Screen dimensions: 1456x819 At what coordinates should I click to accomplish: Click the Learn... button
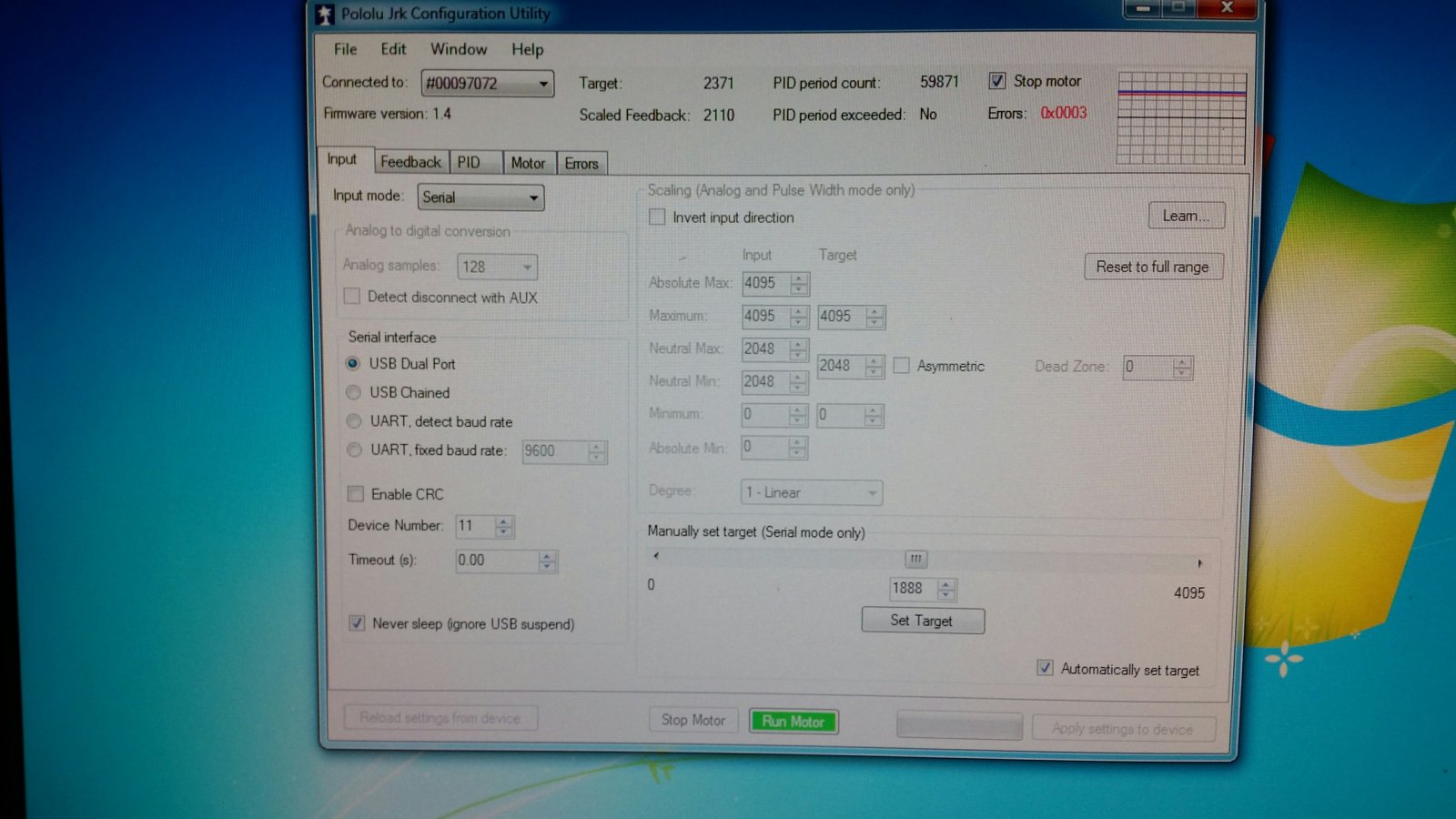click(1187, 216)
